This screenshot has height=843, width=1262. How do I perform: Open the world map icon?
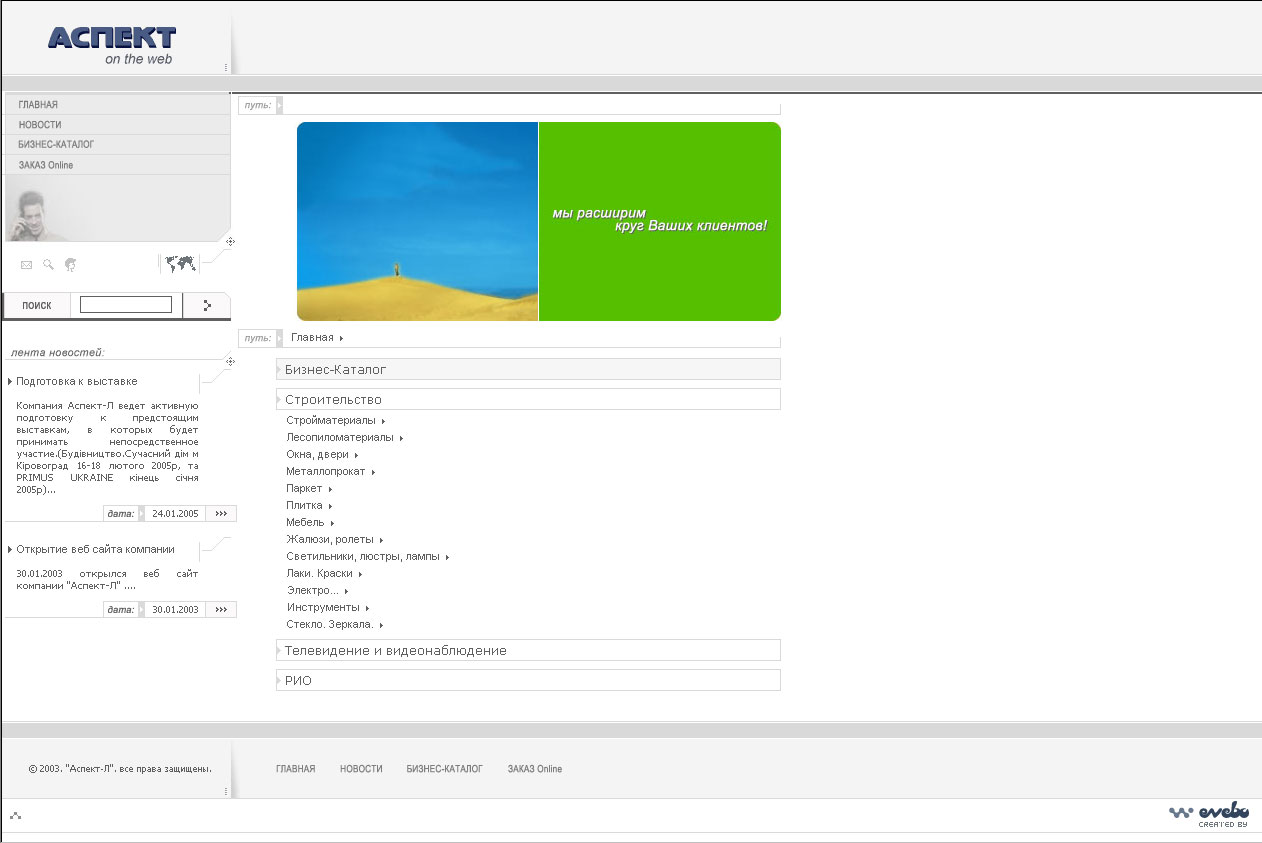(x=180, y=264)
